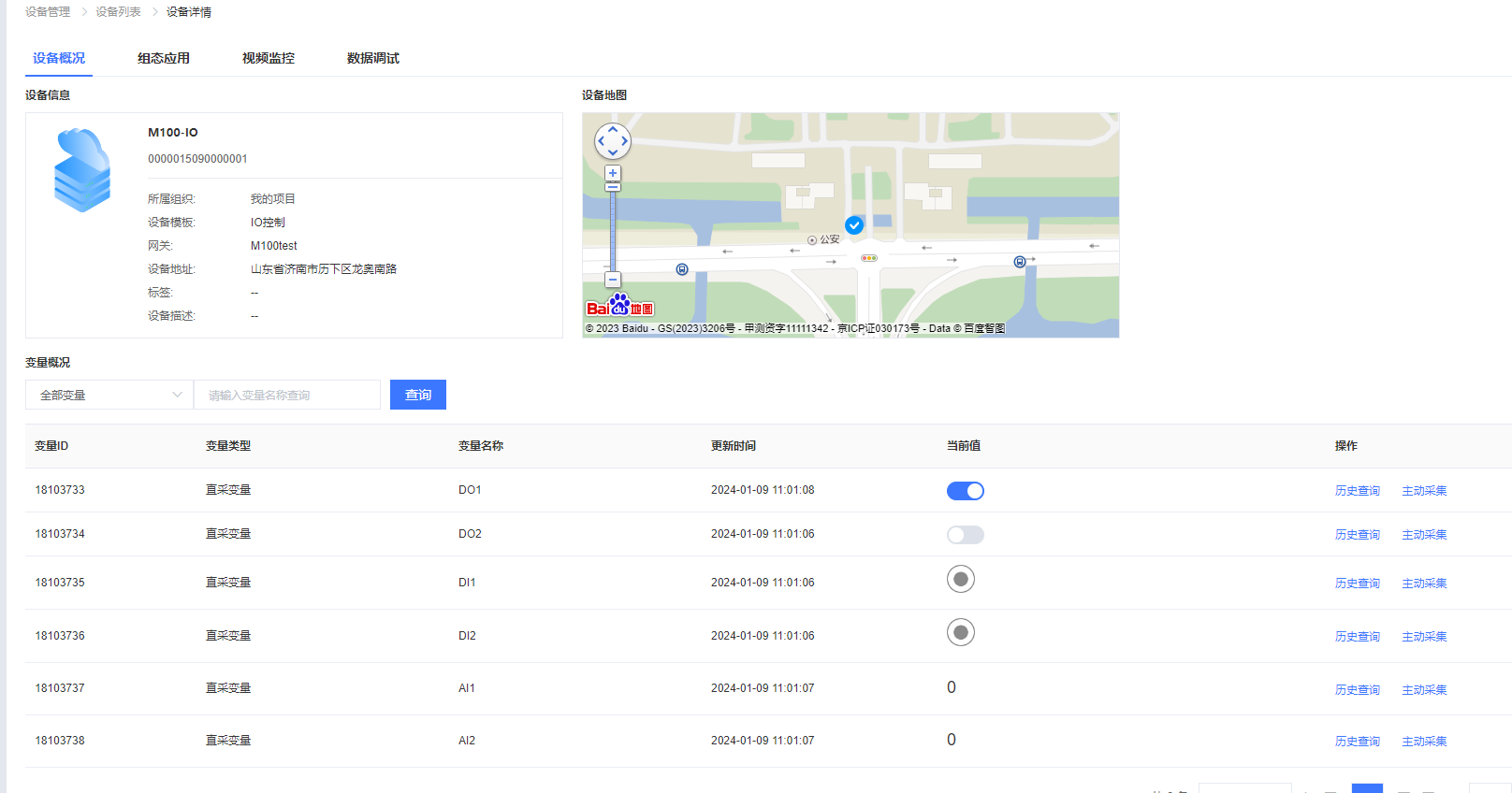Turn off the DO1 switch
This screenshot has width=1512, height=793.
[965, 491]
